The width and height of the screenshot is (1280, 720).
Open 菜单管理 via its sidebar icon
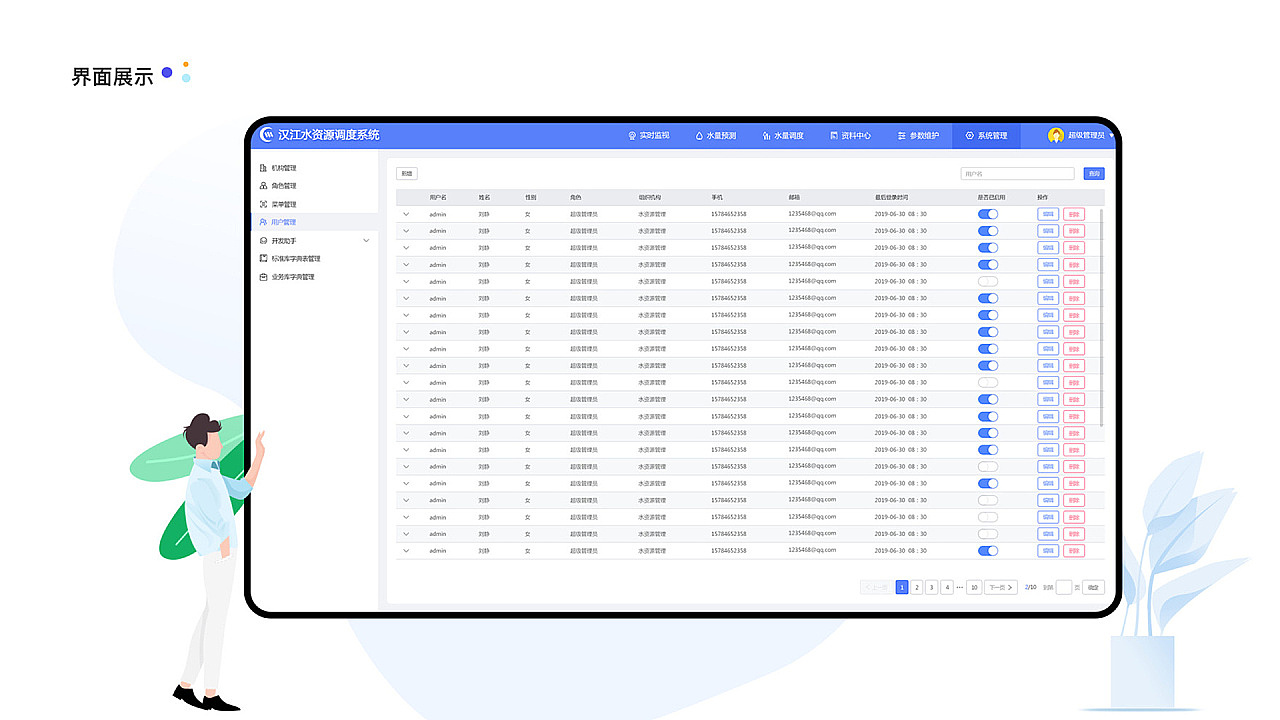point(263,204)
